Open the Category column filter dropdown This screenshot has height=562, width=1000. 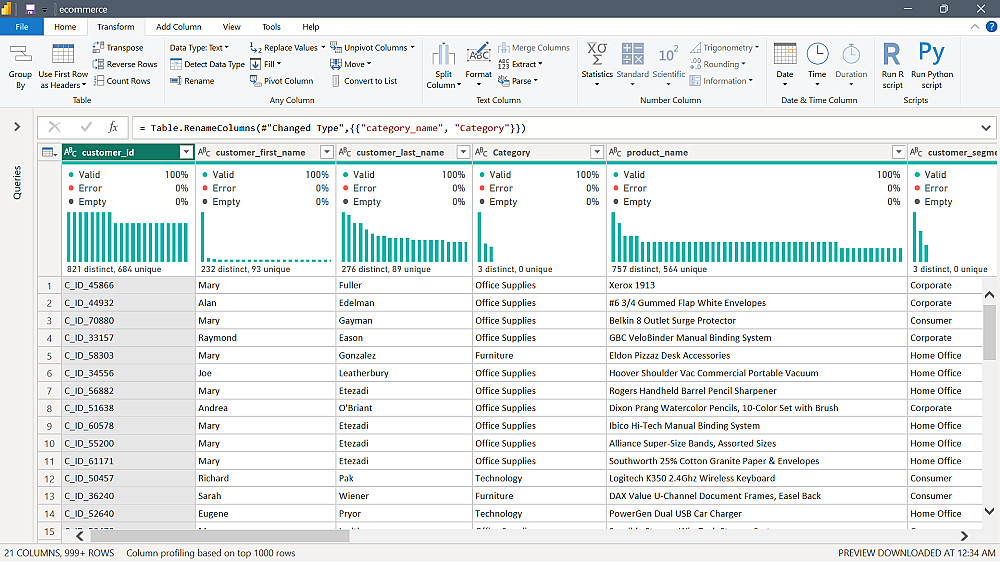(597, 152)
